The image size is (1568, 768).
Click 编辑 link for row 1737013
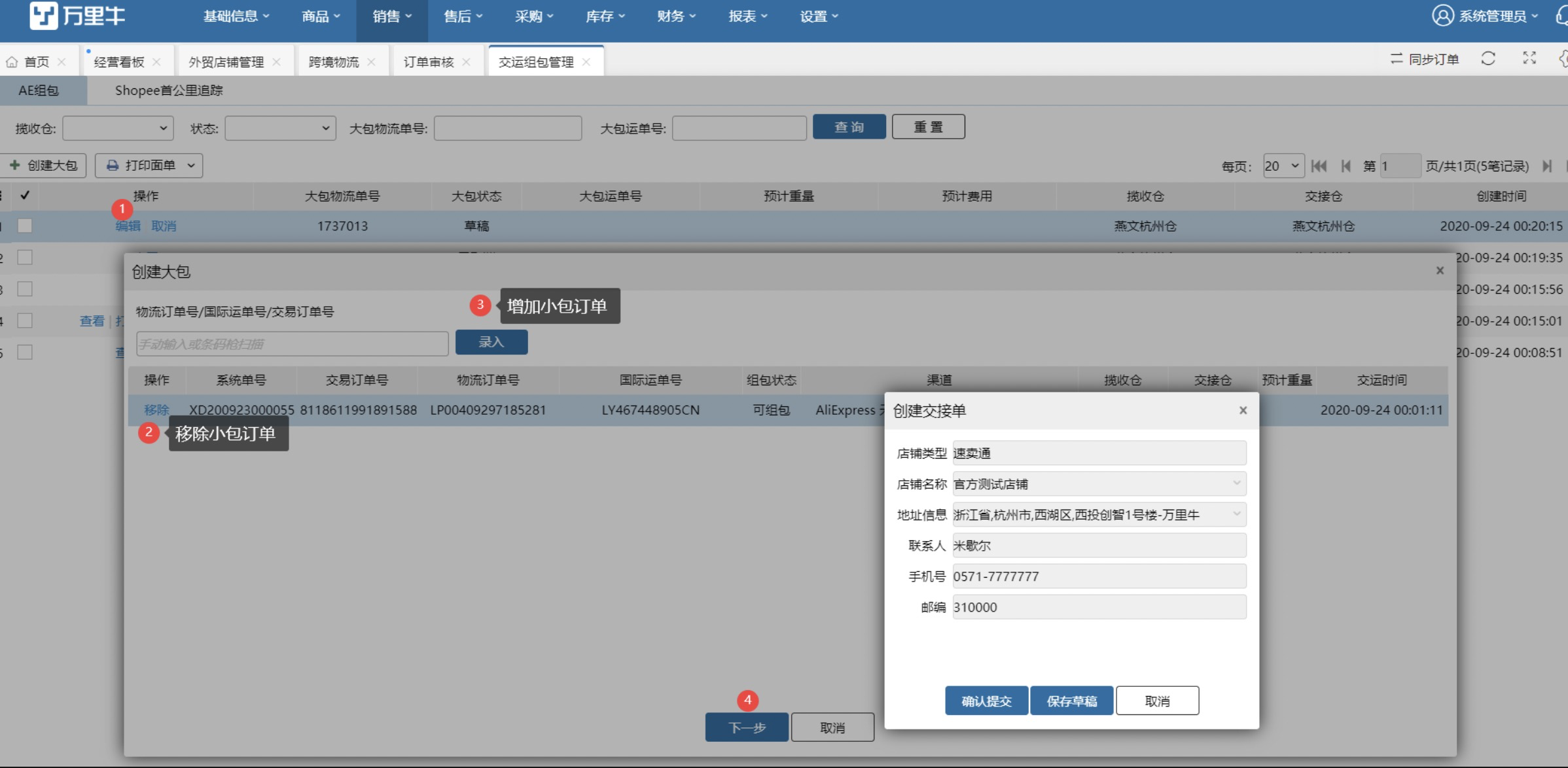[x=128, y=226]
